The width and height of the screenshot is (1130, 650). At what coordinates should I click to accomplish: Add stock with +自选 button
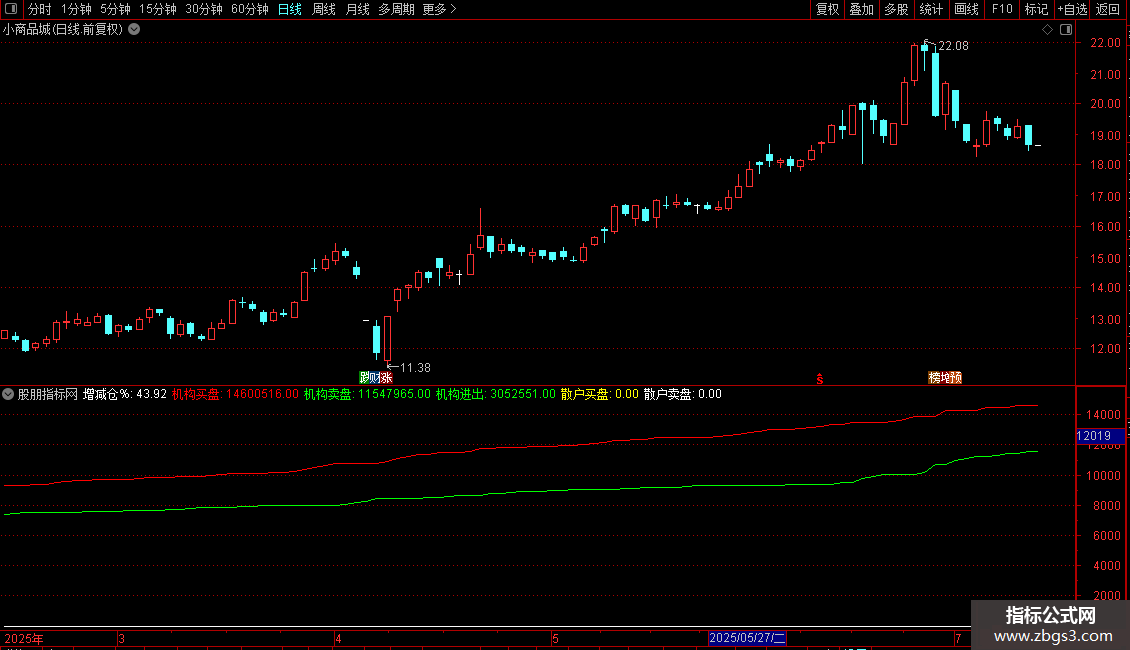(1072, 9)
